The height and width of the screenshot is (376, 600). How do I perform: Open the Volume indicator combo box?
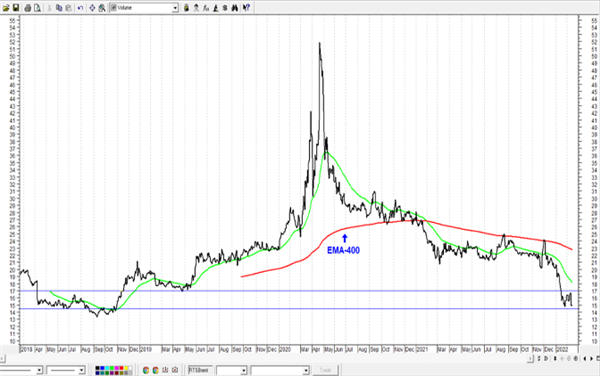[144, 8]
